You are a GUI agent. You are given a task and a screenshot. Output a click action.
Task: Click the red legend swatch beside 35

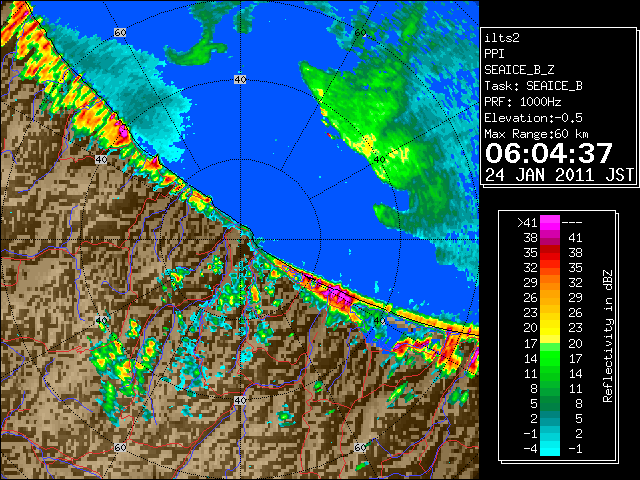pos(549,253)
